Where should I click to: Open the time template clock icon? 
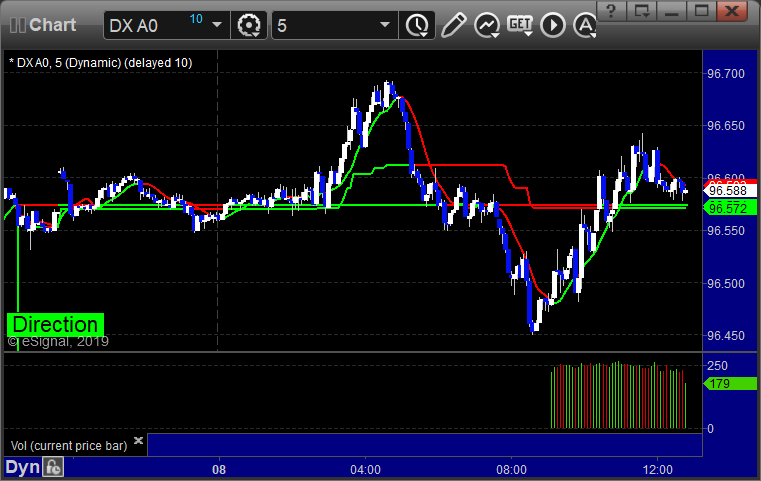(x=417, y=25)
